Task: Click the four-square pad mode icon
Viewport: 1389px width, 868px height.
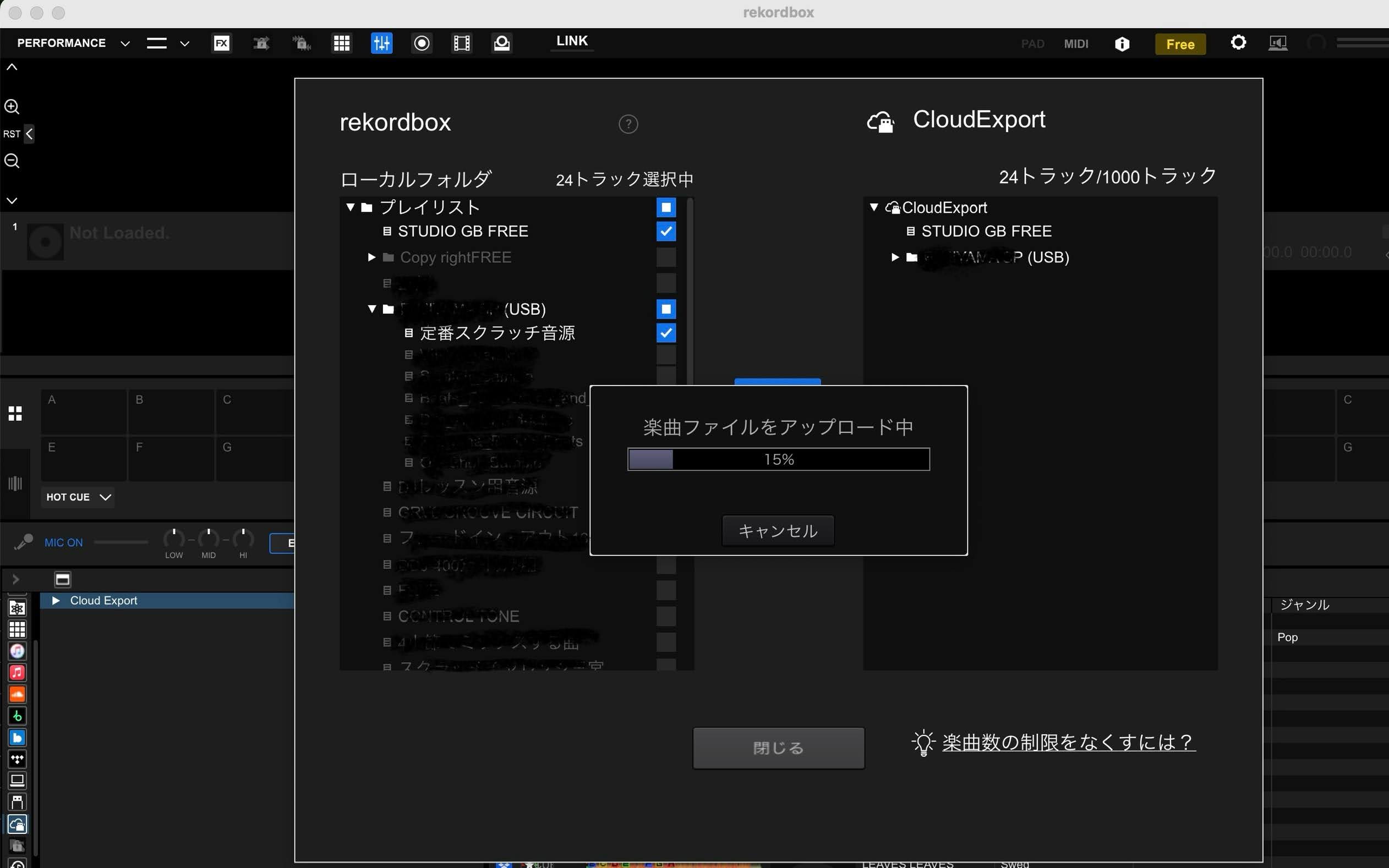Action: click(x=15, y=413)
